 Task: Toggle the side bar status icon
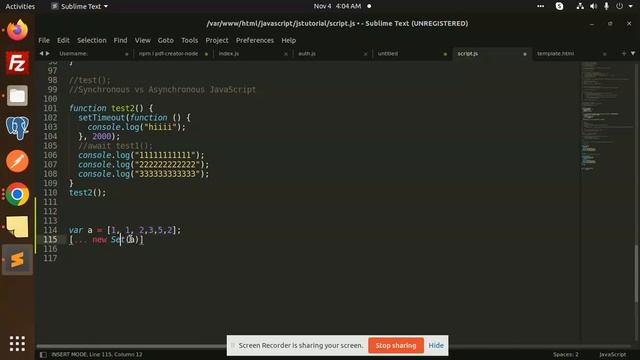(x=43, y=355)
